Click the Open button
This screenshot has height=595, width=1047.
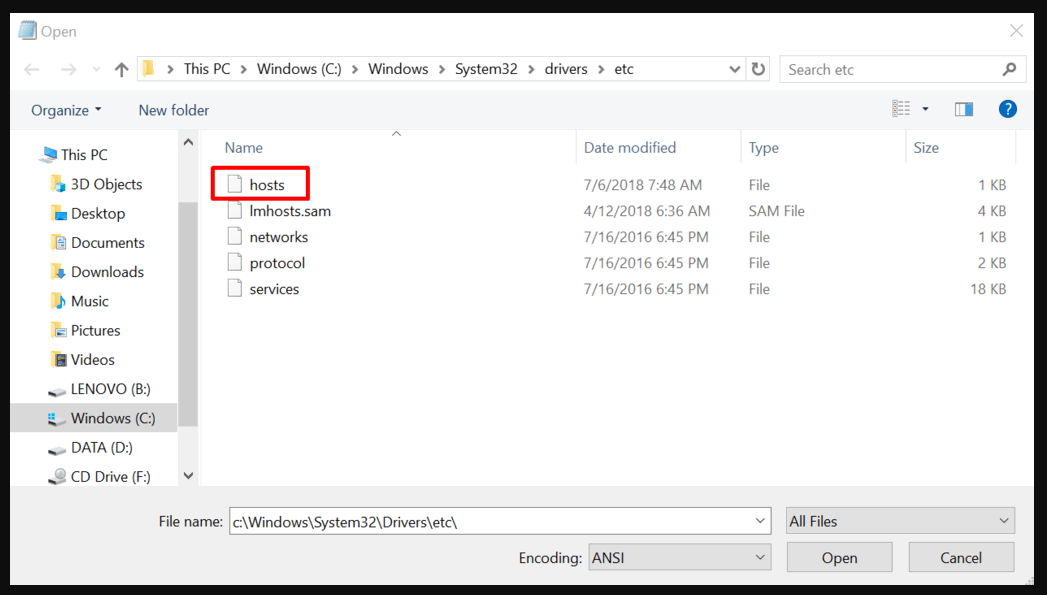click(839, 556)
